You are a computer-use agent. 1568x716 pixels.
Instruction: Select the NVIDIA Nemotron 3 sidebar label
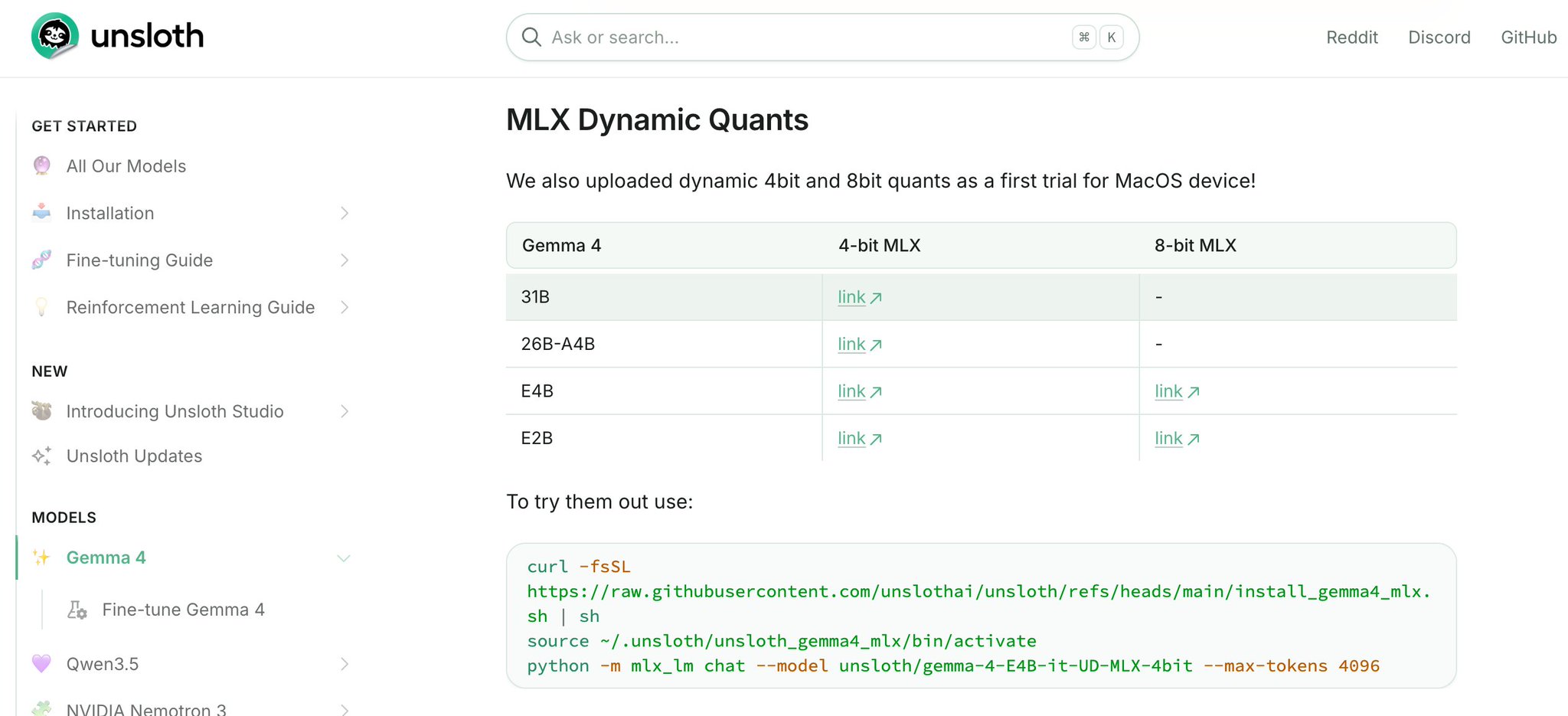pyautogui.click(x=146, y=709)
